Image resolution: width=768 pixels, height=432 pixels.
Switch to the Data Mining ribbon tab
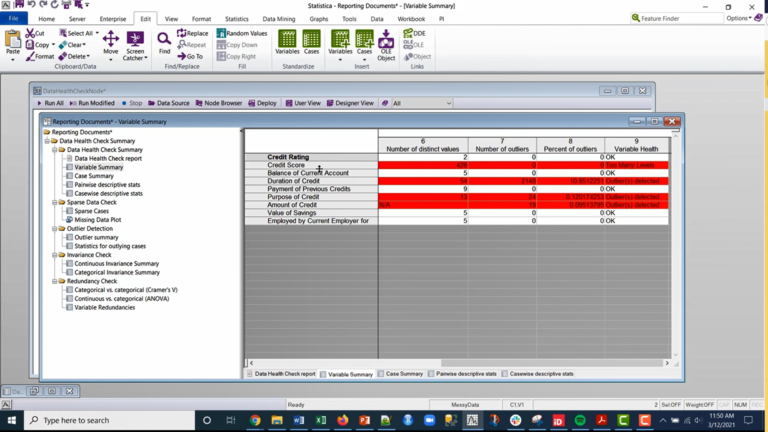279,19
